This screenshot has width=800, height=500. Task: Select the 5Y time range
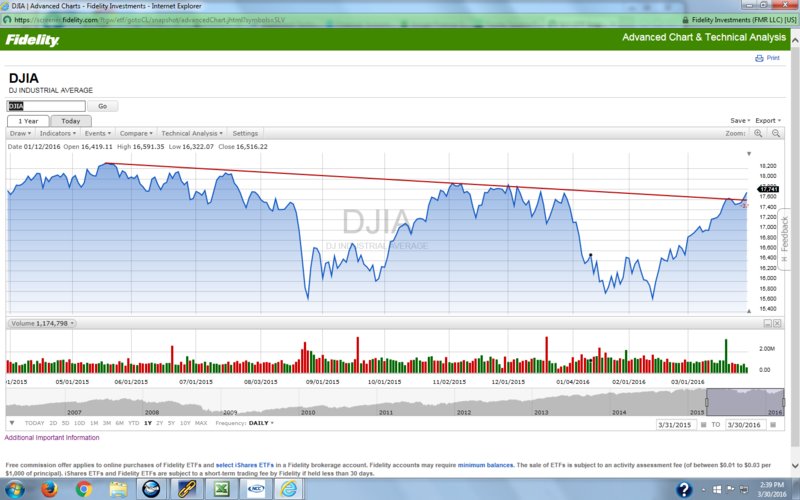(x=171, y=423)
